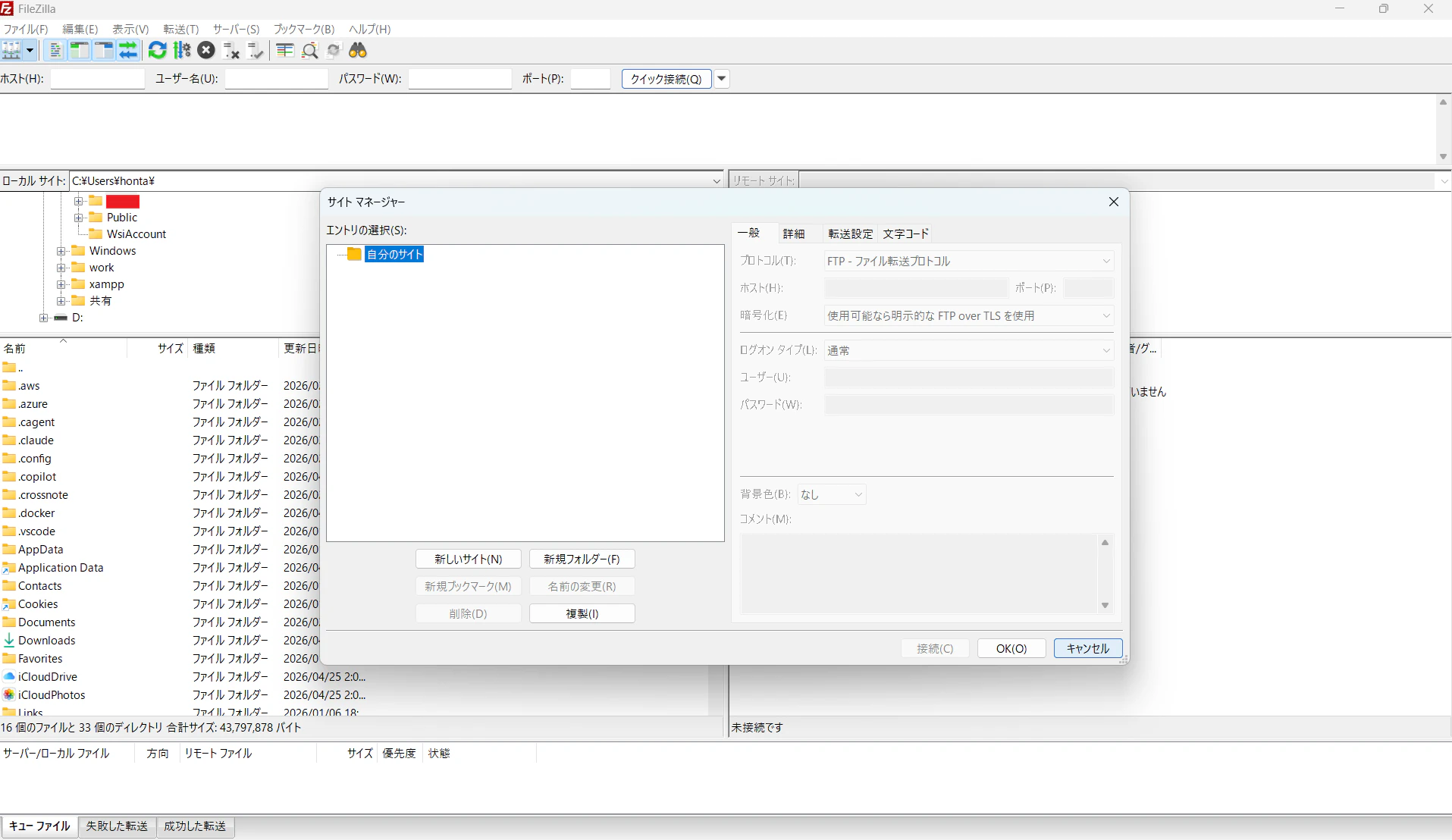
Task: Expand the D: drive node
Action: (43, 318)
